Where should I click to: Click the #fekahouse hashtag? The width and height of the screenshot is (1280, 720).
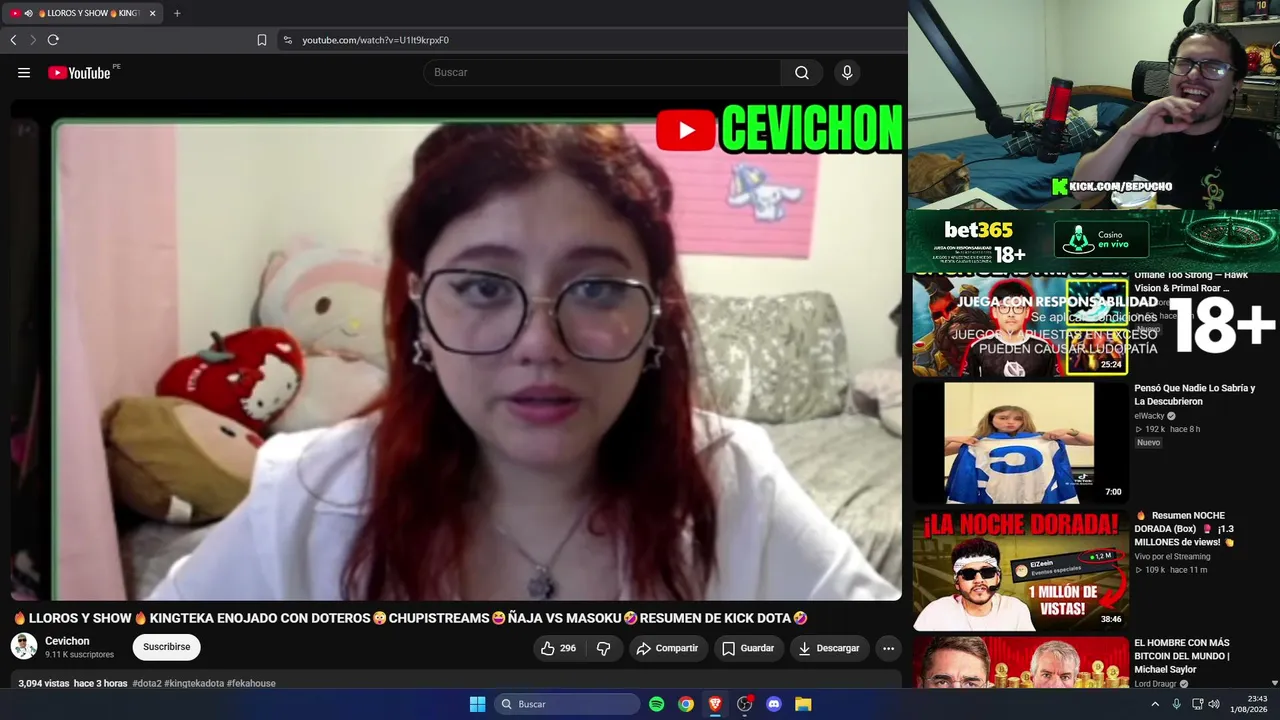point(251,684)
